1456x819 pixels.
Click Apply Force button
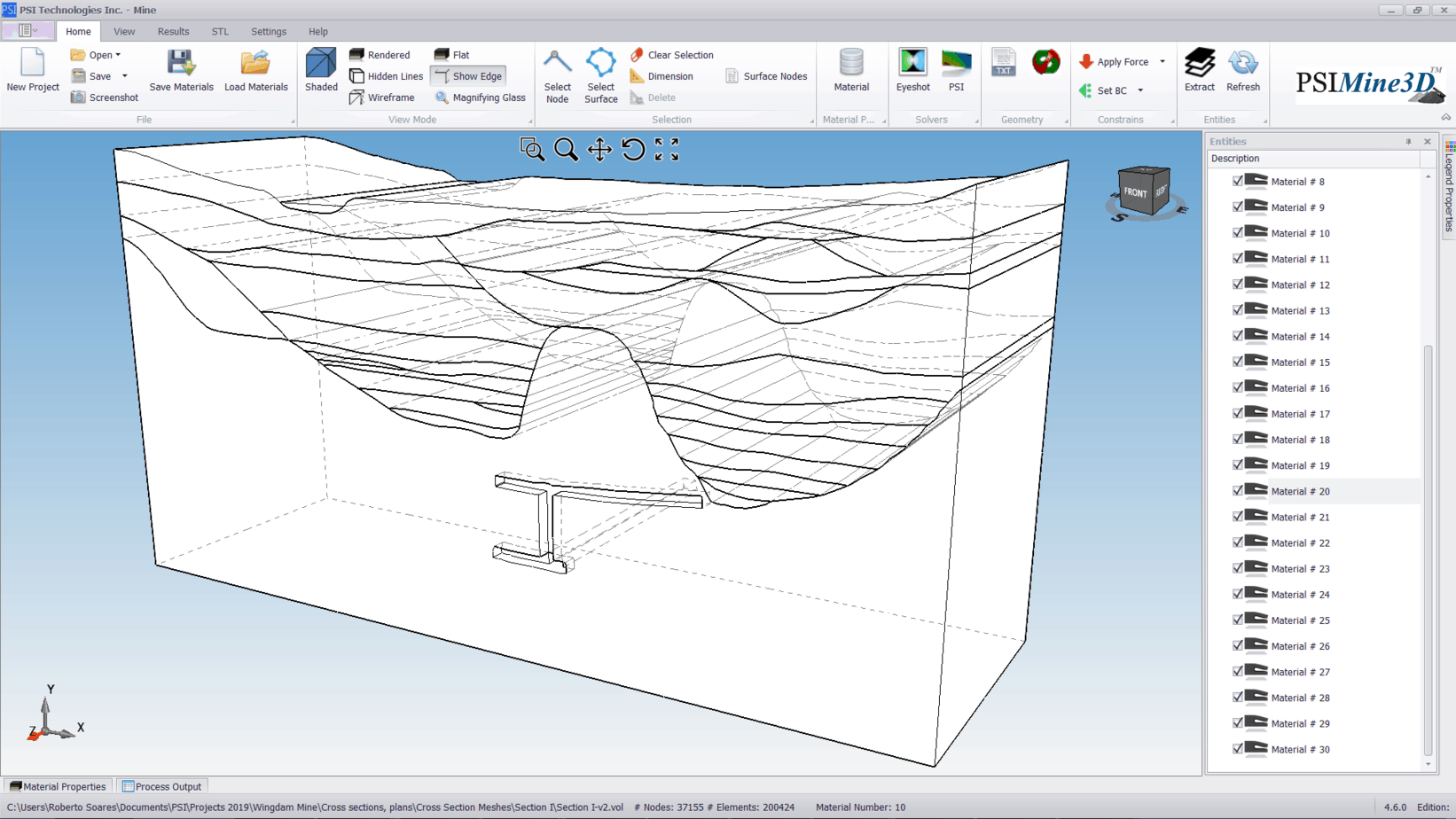point(1114,62)
